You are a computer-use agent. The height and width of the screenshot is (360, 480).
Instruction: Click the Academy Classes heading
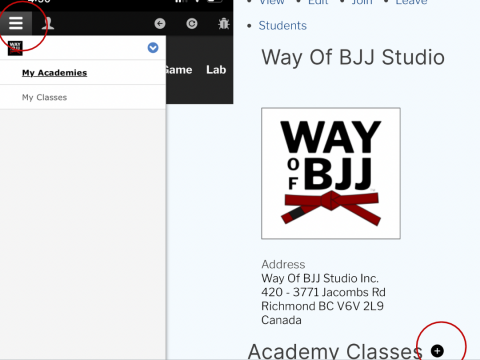pyautogui.click(x=335, y=351)
